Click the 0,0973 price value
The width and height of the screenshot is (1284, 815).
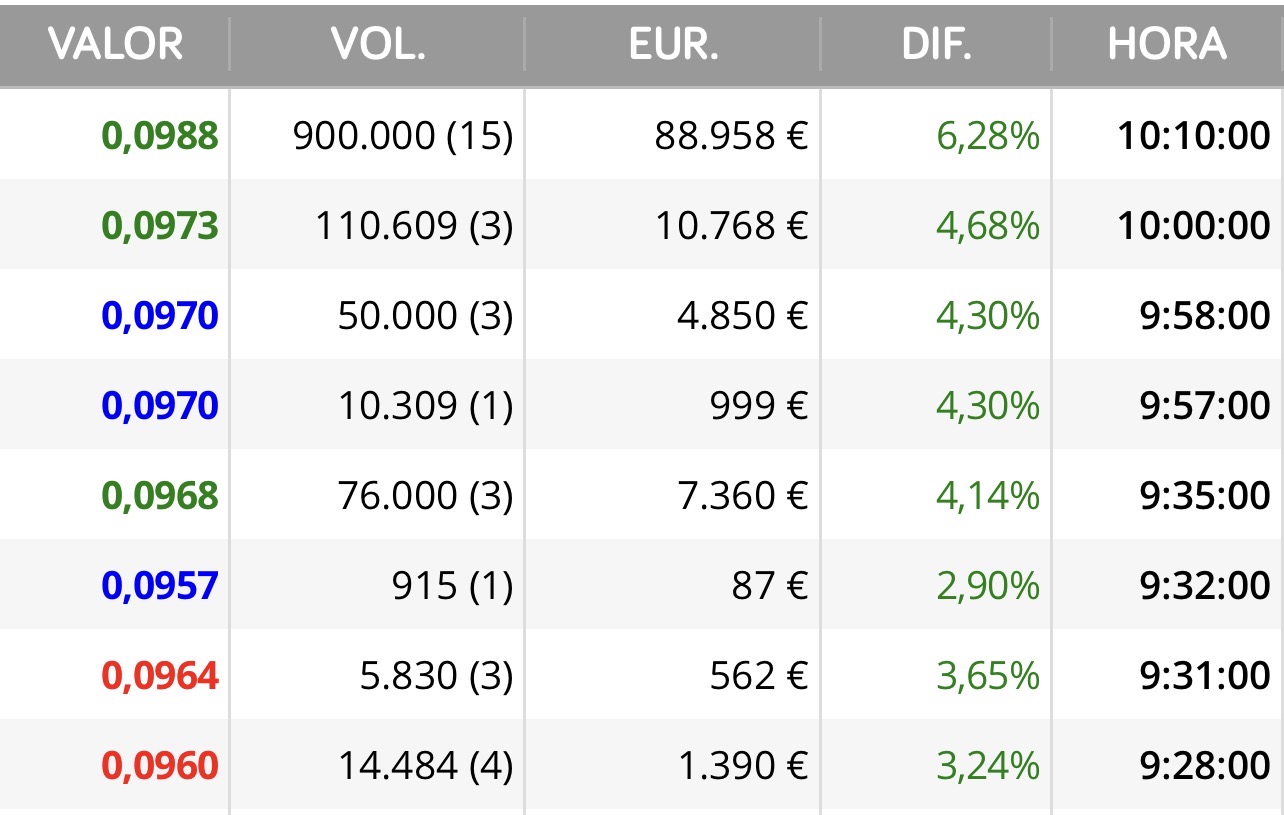[160, 226]
